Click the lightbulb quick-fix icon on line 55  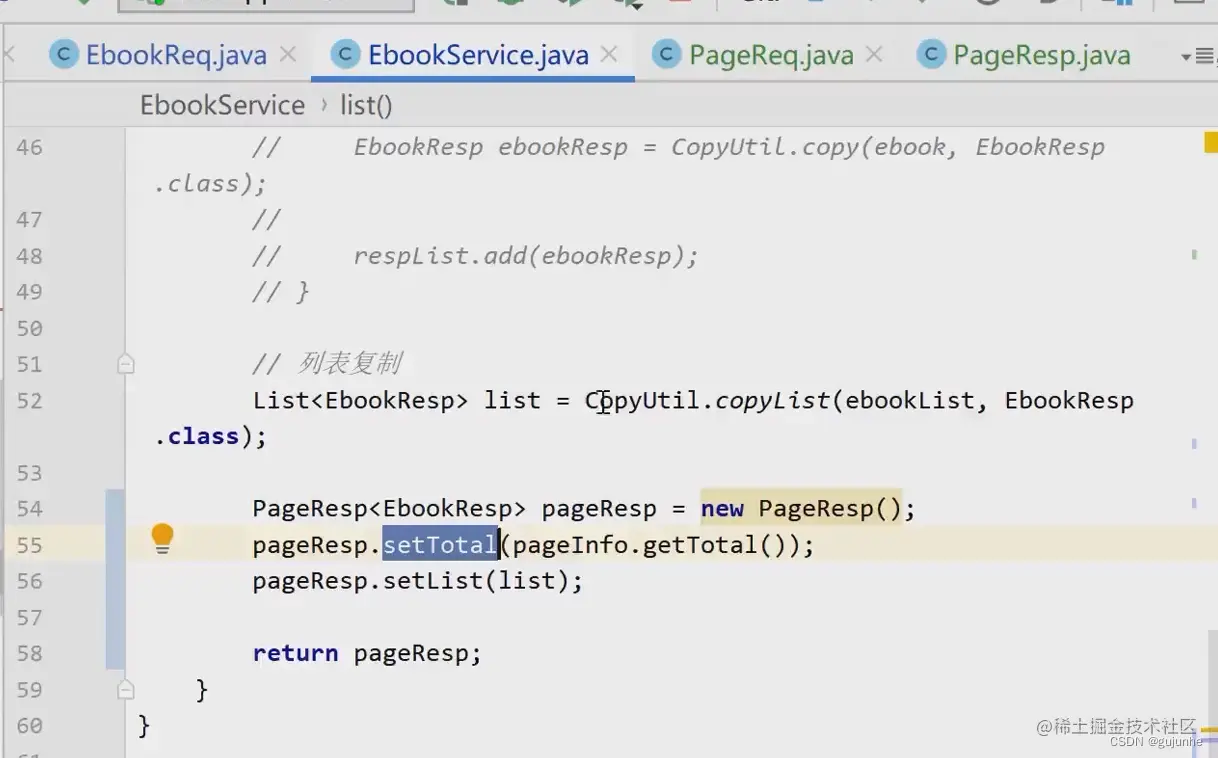click(x=162, y=539)
